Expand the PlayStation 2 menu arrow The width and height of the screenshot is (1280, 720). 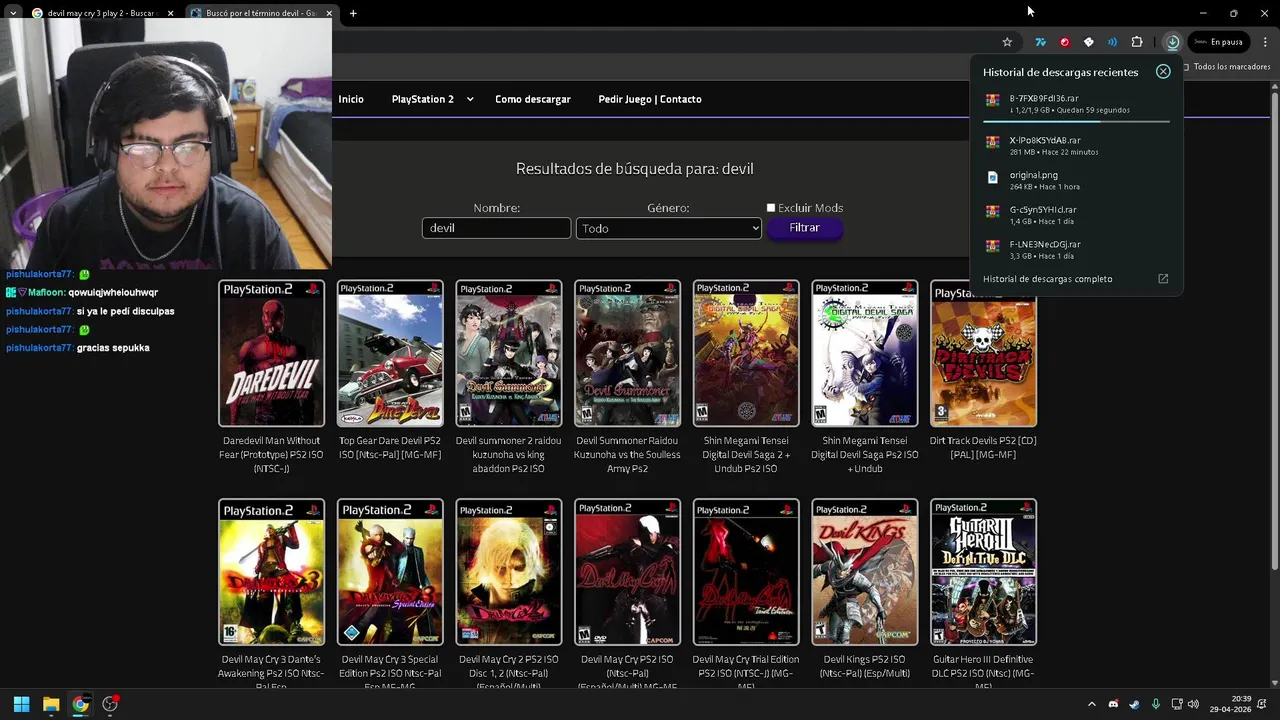pyautogui.click(x=470, y=99)
